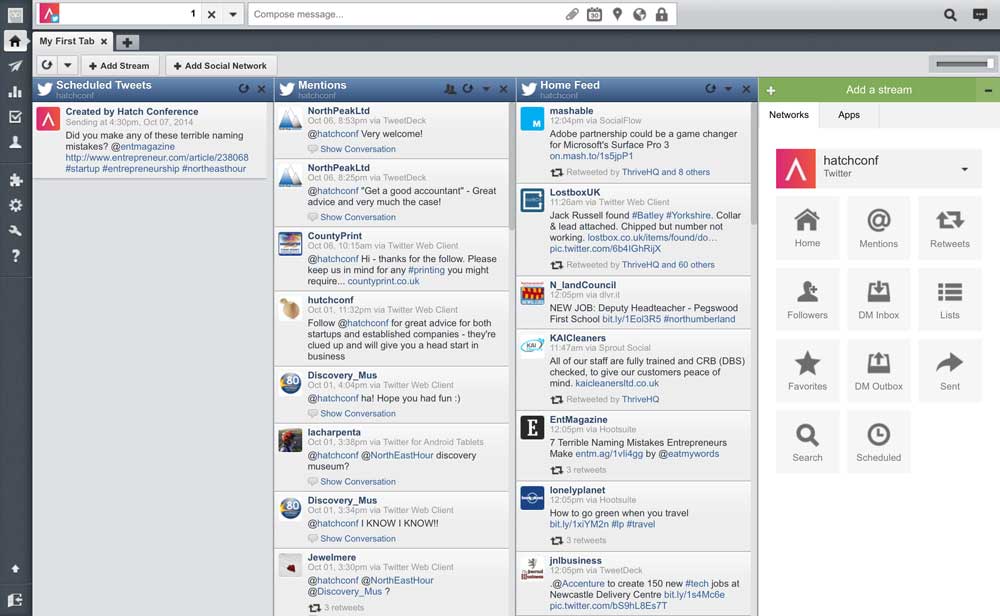The image size is (1000, 616).
Task: Add a Mentions stream tile
Action: [879, 228]
